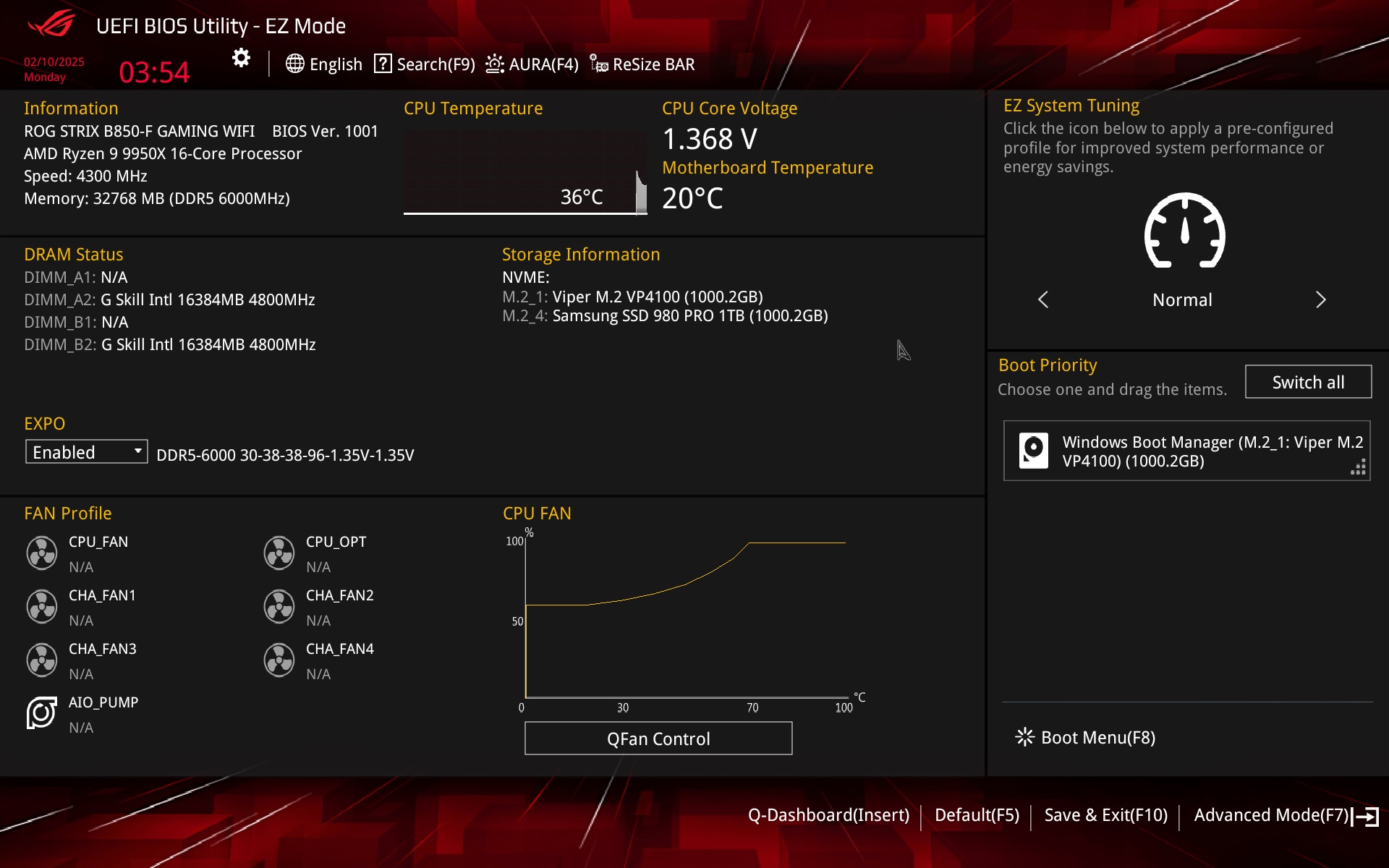Click the CPU_FAN fan icon

[42, 553]
